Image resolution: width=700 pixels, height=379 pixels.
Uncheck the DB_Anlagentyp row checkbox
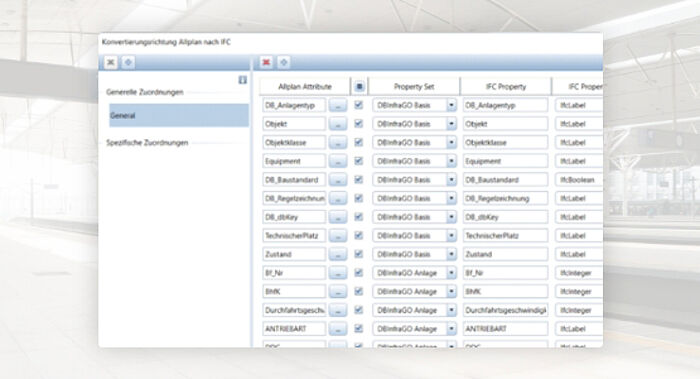[358, 105]
